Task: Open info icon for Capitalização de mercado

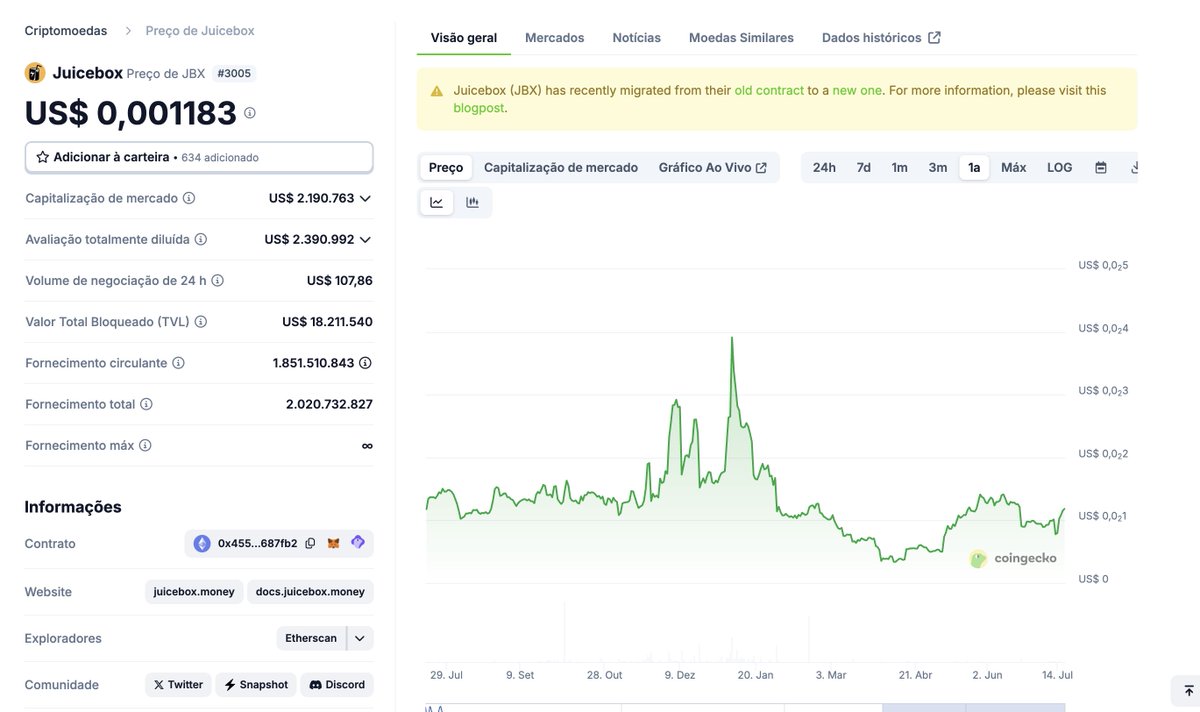Action: click(189, 198)
